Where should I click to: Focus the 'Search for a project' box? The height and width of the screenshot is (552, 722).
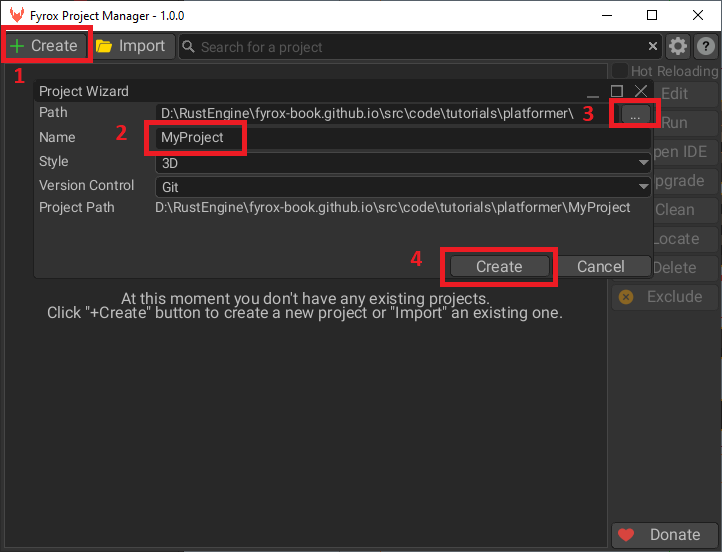(x=420, y=46)
